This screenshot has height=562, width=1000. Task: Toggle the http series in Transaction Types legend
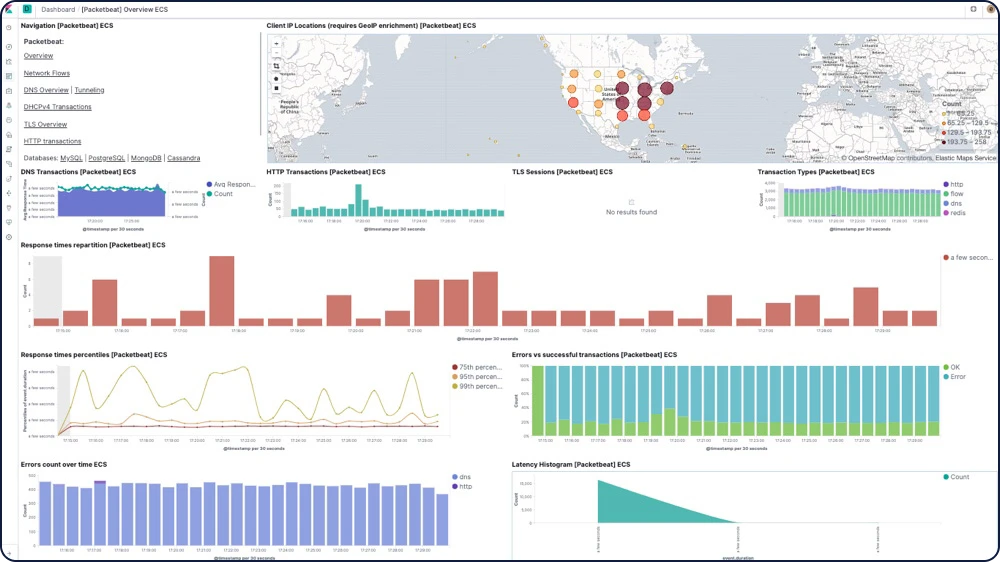coord(956,184)
